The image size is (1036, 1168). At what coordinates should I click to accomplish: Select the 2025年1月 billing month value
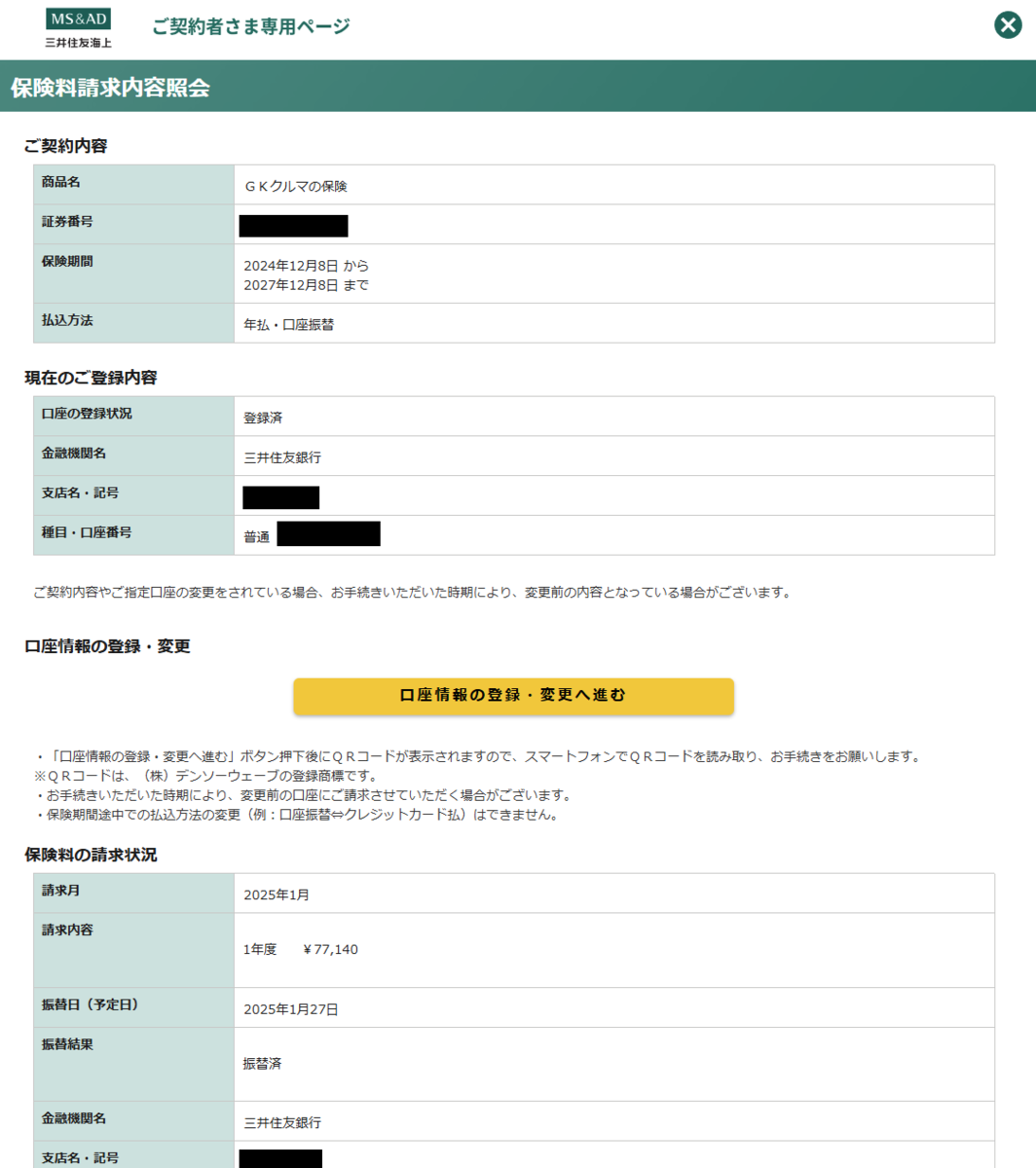coord(277,894)
